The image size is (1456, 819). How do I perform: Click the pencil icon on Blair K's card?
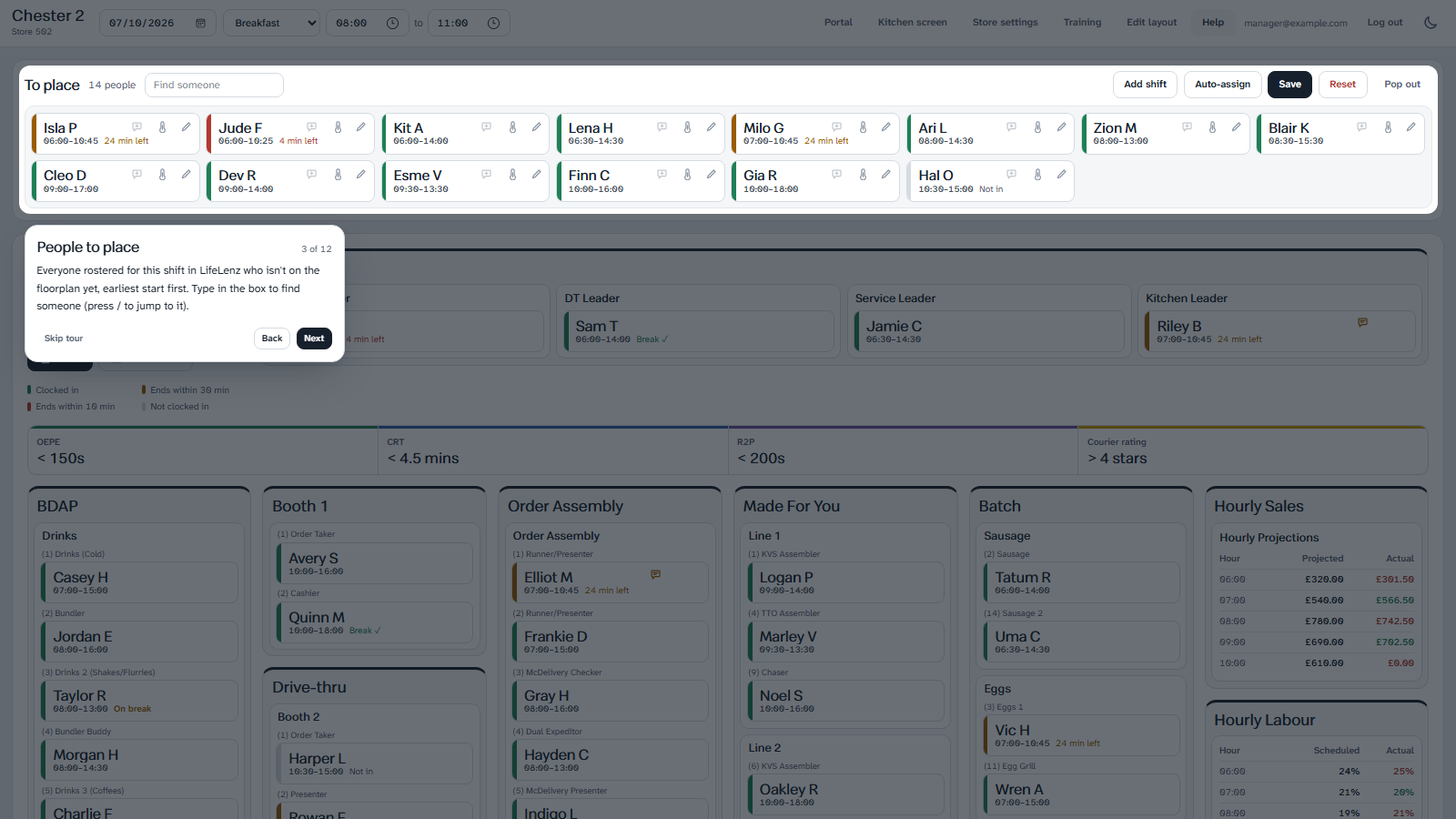tap(1410, 127)
